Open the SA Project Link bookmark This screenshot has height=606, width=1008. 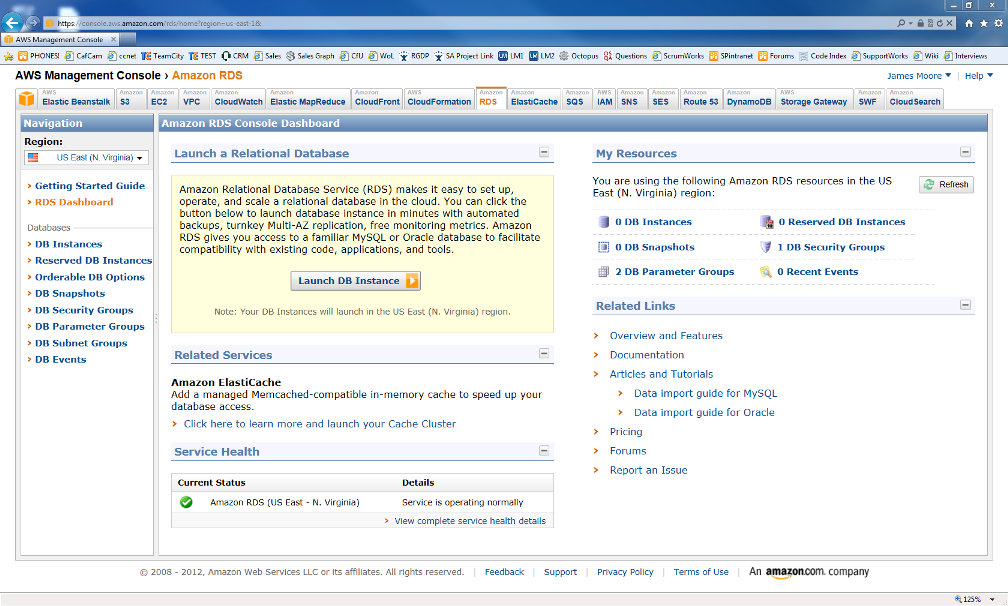[x=464, y=56]
